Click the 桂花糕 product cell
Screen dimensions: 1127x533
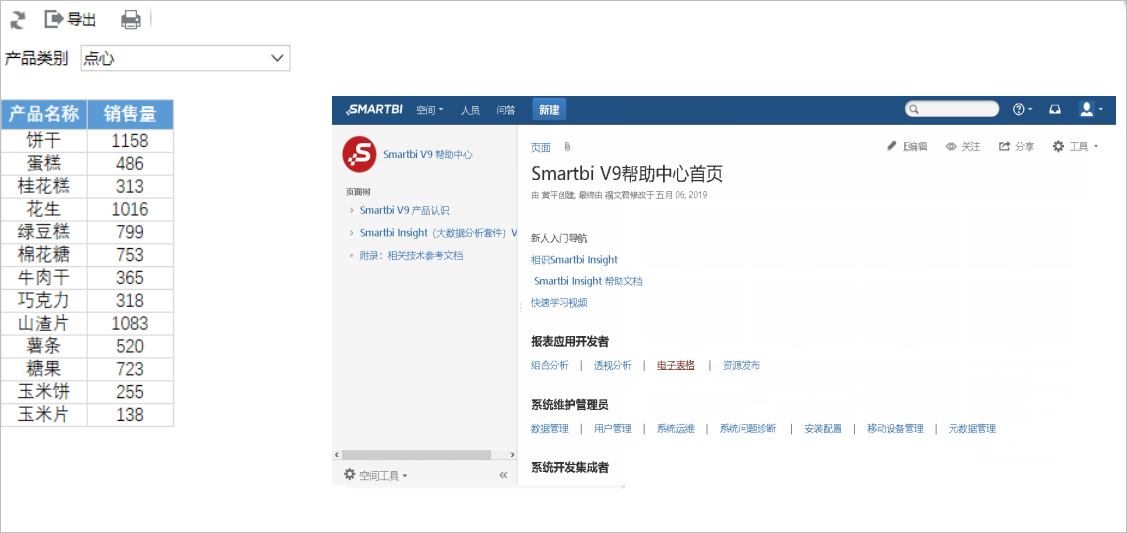coord(44,186)
